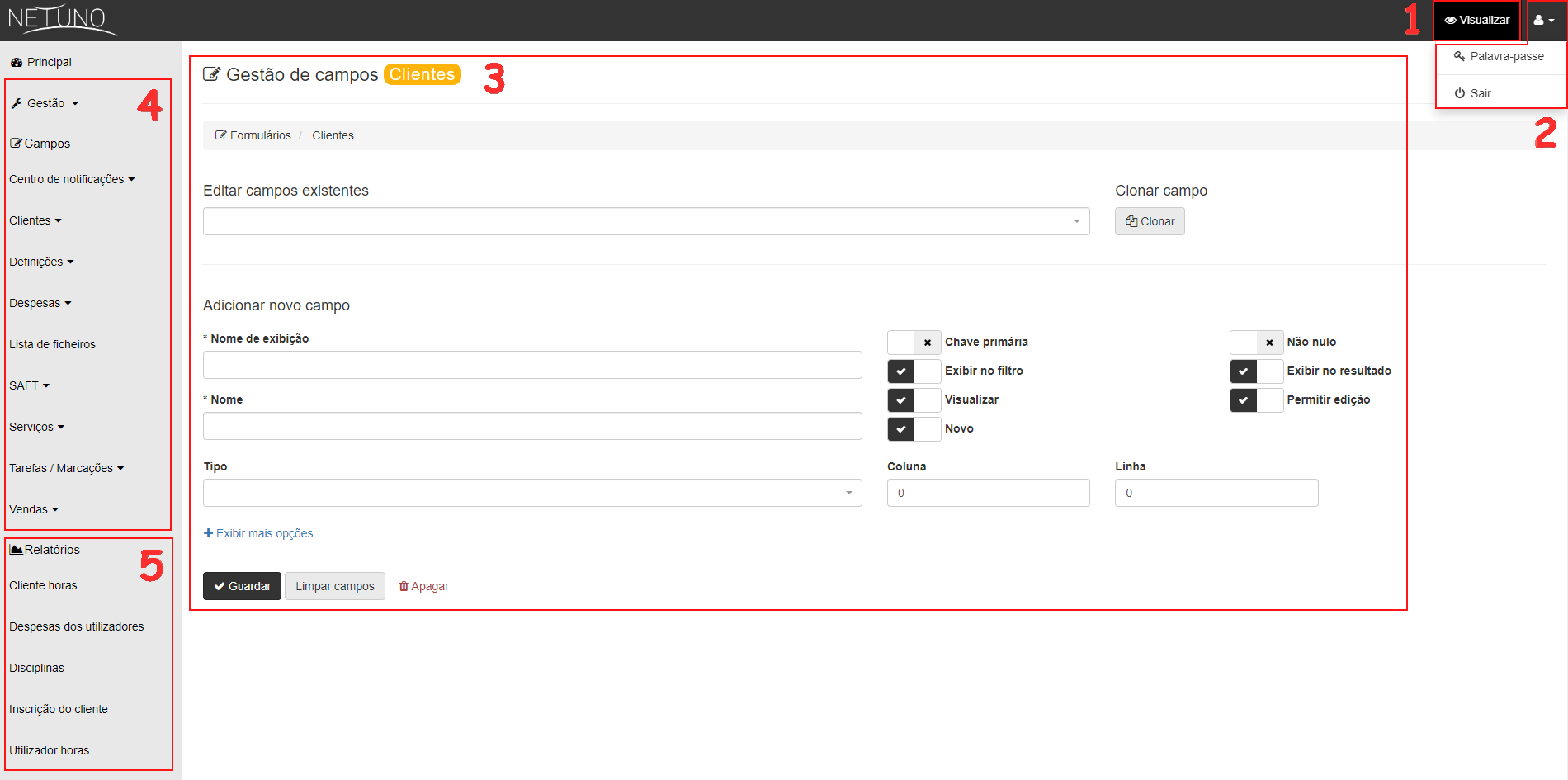
Task: Open Utilizador horas report
Action: coord(49,750)
